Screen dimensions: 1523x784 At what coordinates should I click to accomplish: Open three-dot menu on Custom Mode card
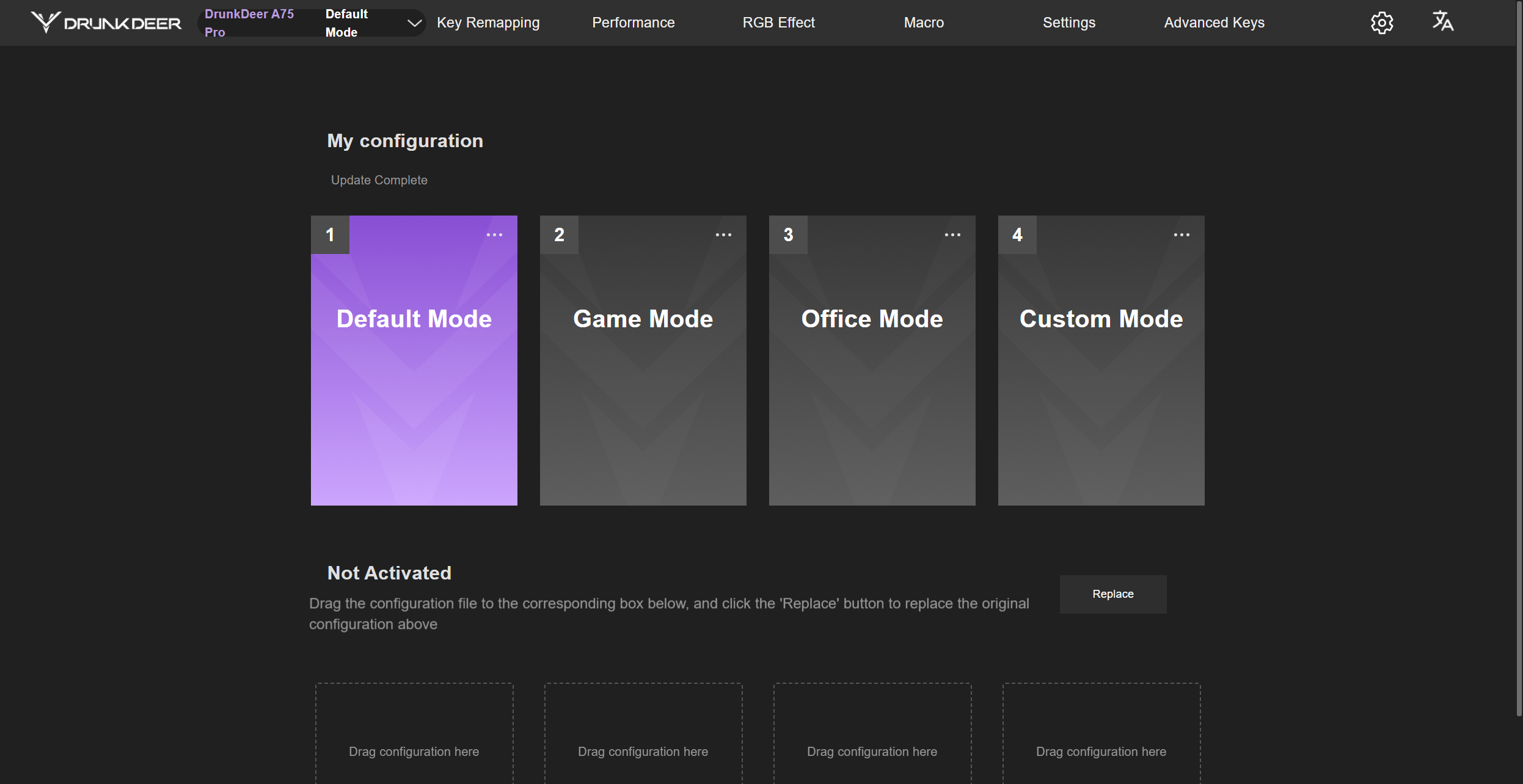point(1182,235)
